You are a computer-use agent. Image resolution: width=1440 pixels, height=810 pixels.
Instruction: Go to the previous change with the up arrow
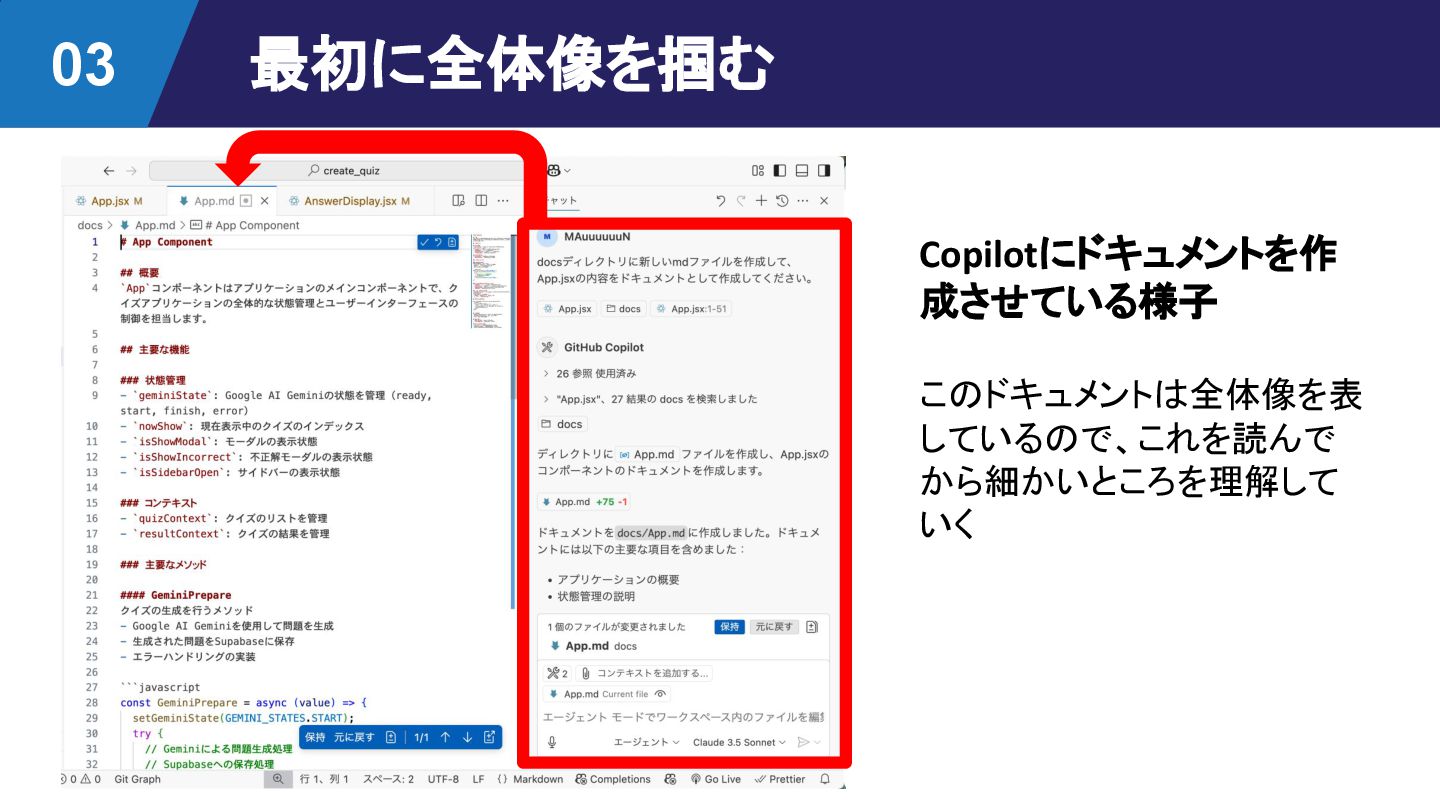click(x=445, y=737)
